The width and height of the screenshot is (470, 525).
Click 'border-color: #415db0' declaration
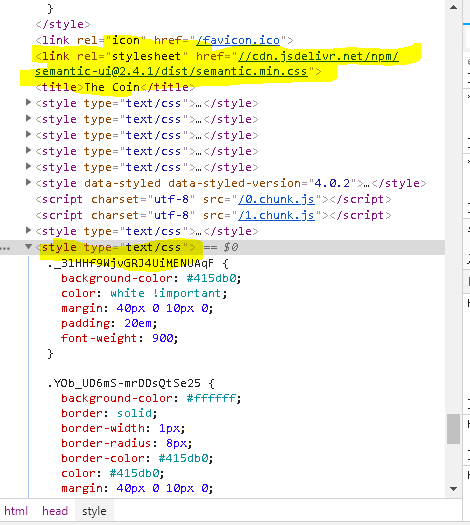pos(137,458)
